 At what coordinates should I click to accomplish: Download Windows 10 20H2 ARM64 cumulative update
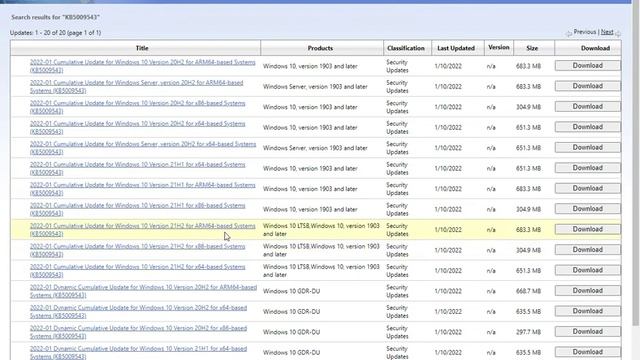(587, 66)
